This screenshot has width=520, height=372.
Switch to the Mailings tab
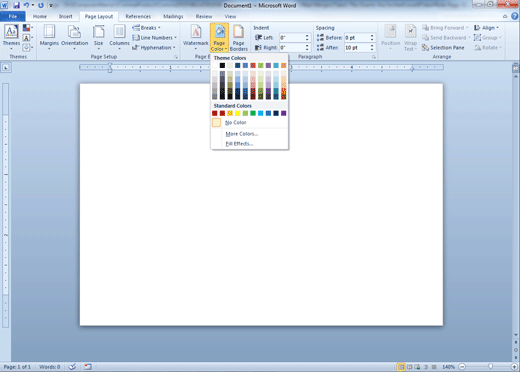173,16
